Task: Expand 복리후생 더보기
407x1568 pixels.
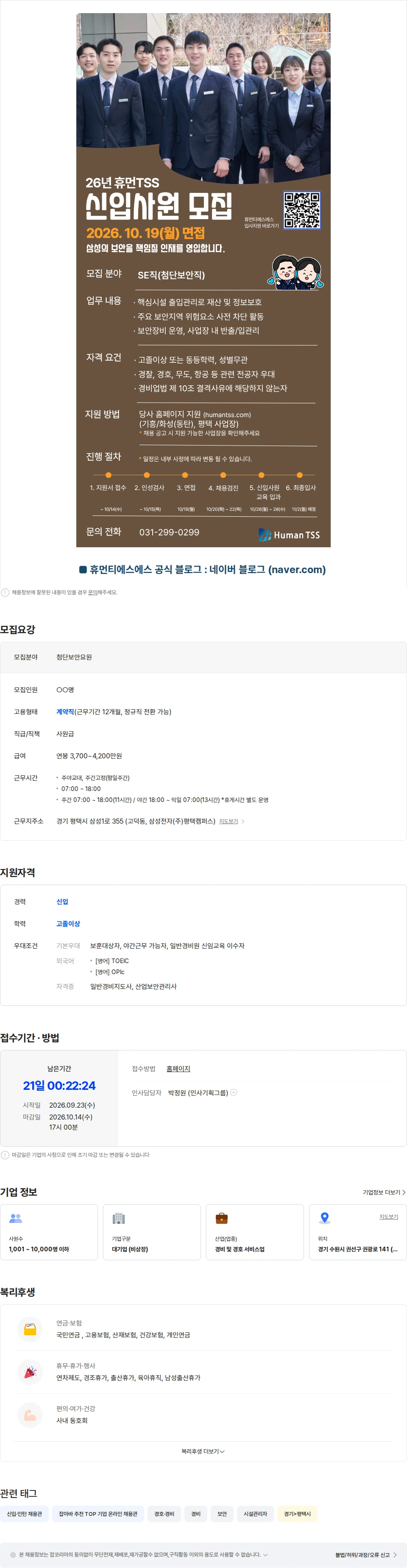Action: point(203,1452)
